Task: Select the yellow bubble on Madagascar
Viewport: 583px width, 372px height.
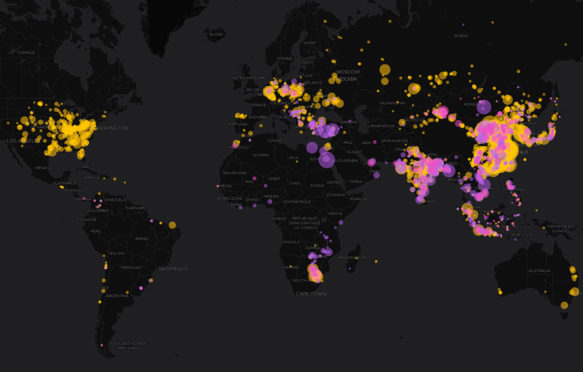Action: 357,258
